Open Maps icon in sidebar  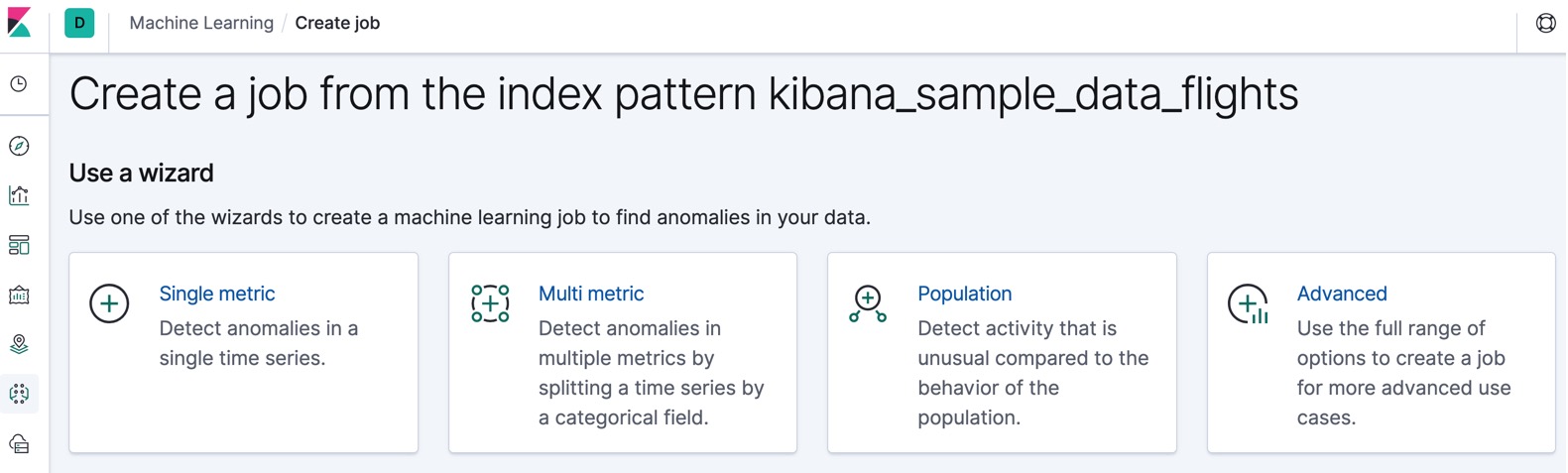19,344
